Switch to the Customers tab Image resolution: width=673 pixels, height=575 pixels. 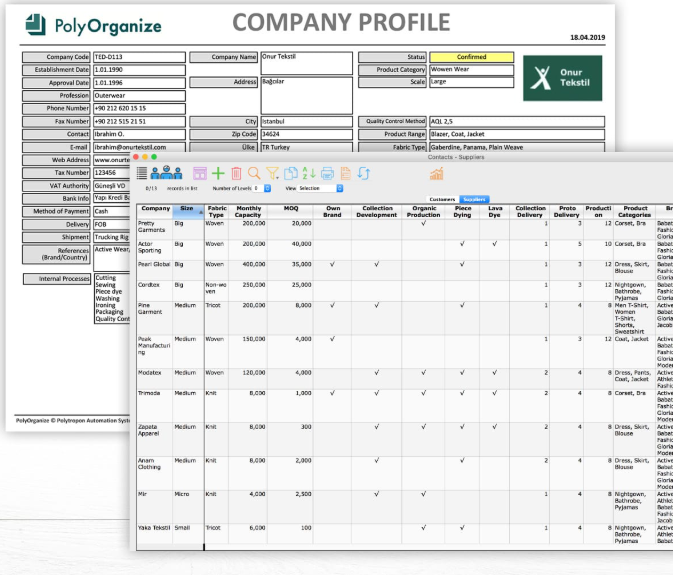(442, 199)
